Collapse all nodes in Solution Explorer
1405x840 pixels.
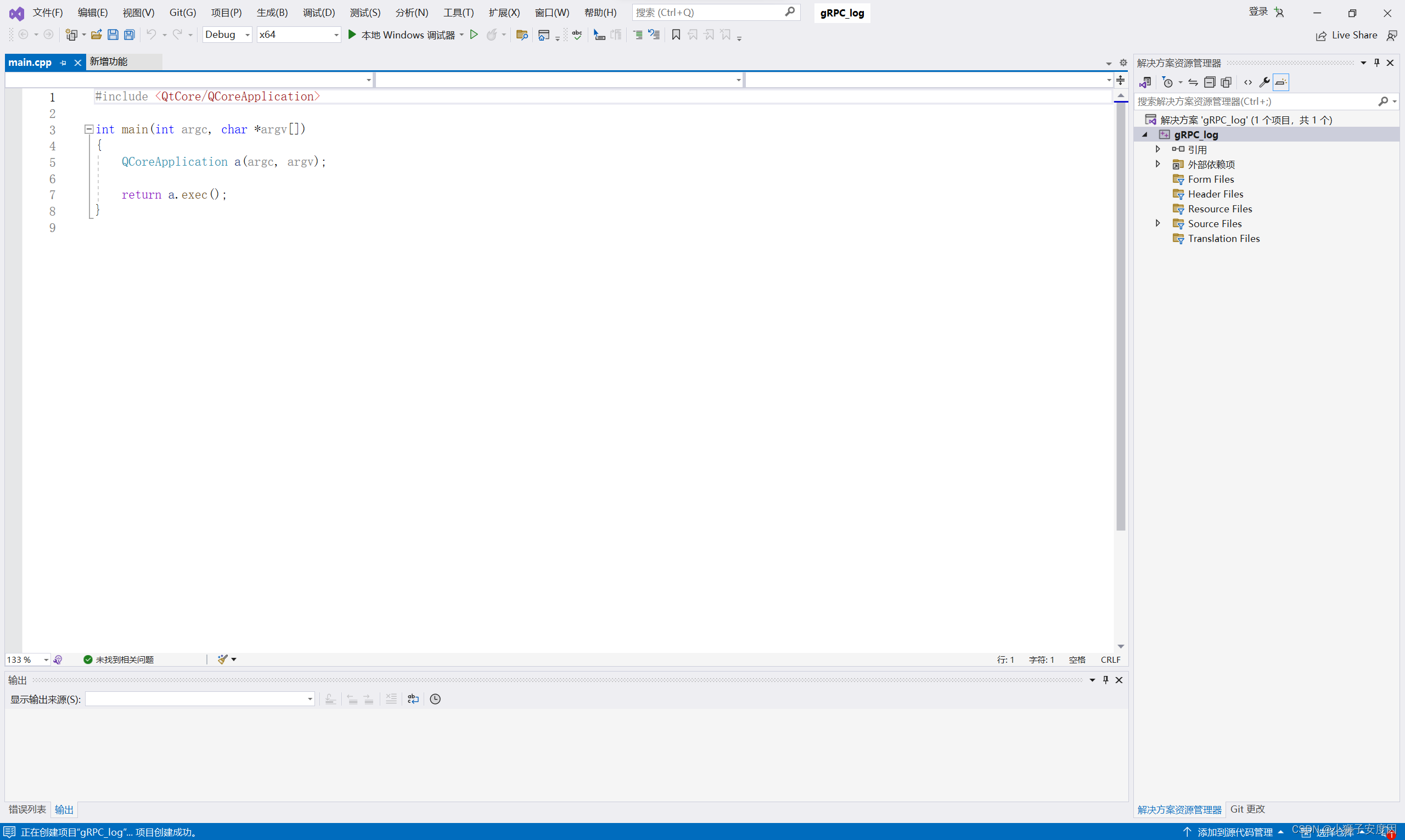(x=1210, y=82)
